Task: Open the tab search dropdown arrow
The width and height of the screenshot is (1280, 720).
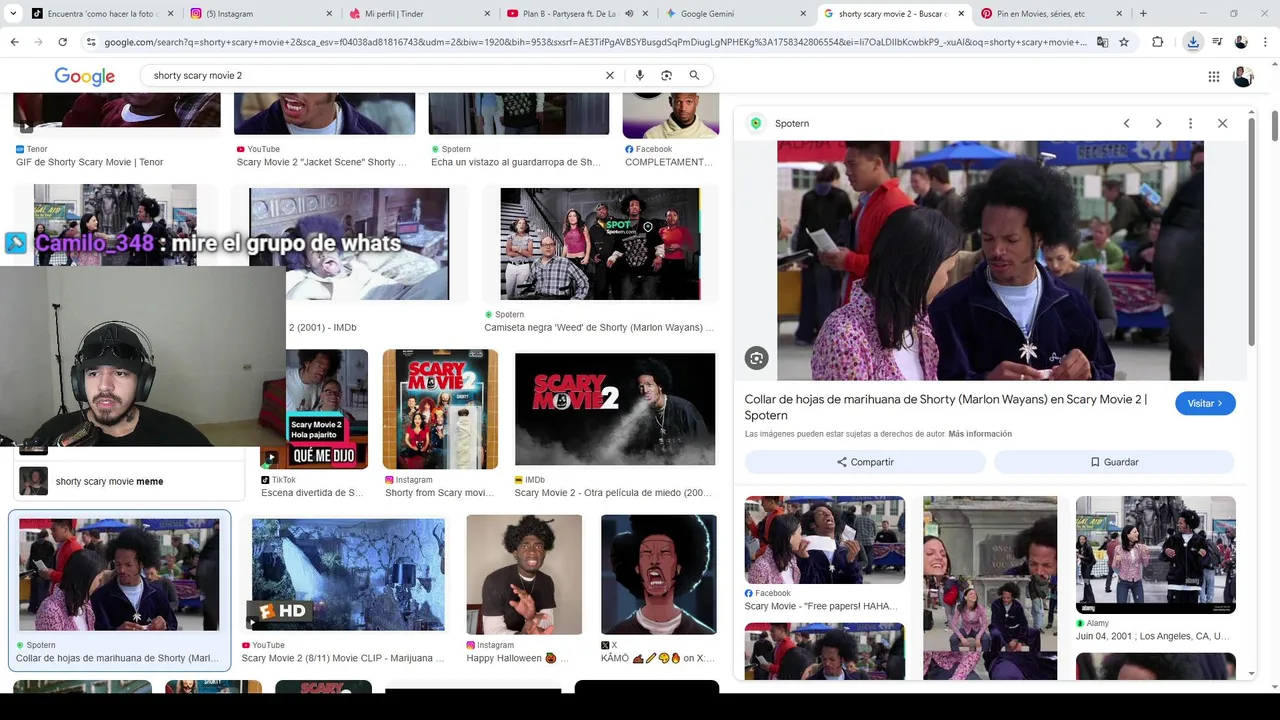Action: (14, 13)
